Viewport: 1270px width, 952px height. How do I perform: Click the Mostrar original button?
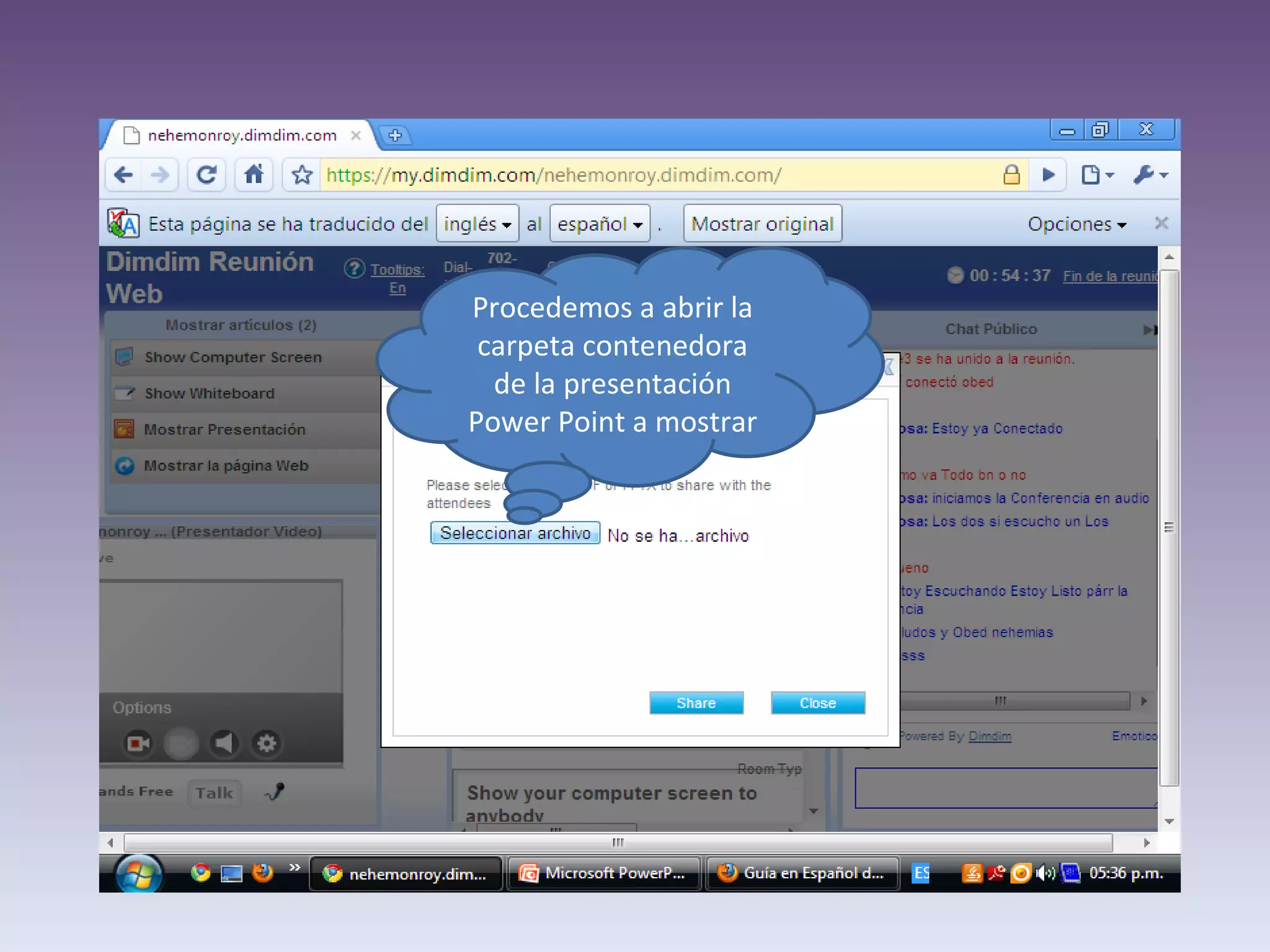click(x=762, y=224)
